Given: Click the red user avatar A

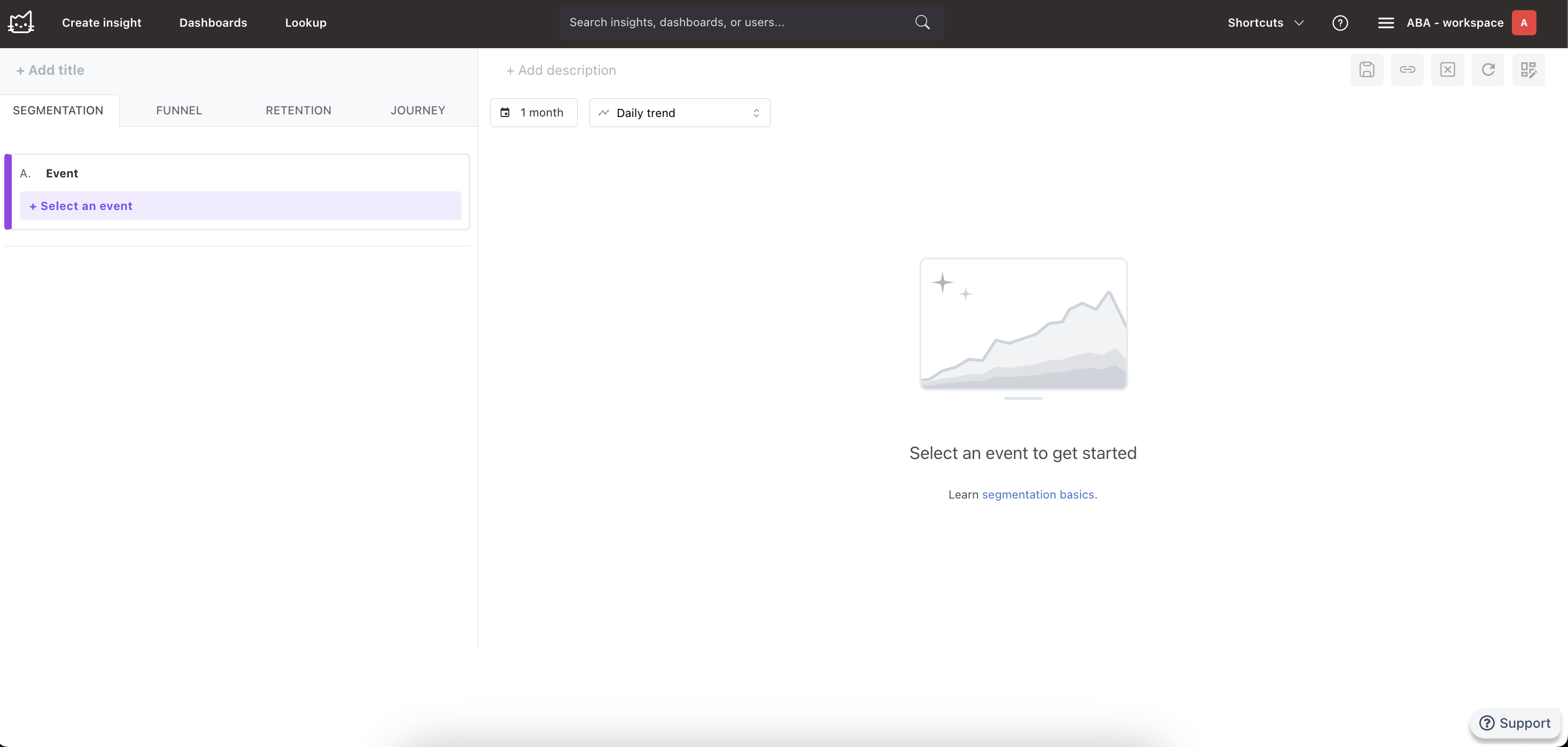Looking at the screenshot, I should (x=1524, y=22).
